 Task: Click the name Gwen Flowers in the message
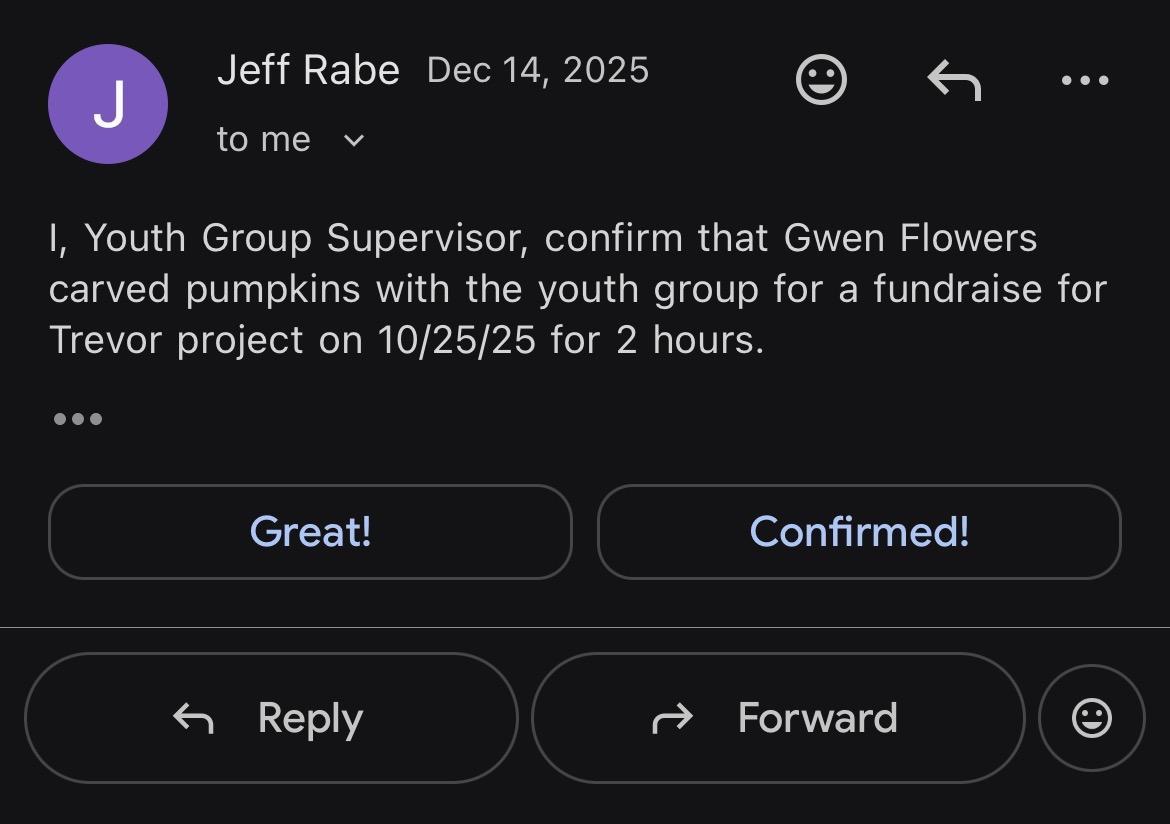point(911,238)
